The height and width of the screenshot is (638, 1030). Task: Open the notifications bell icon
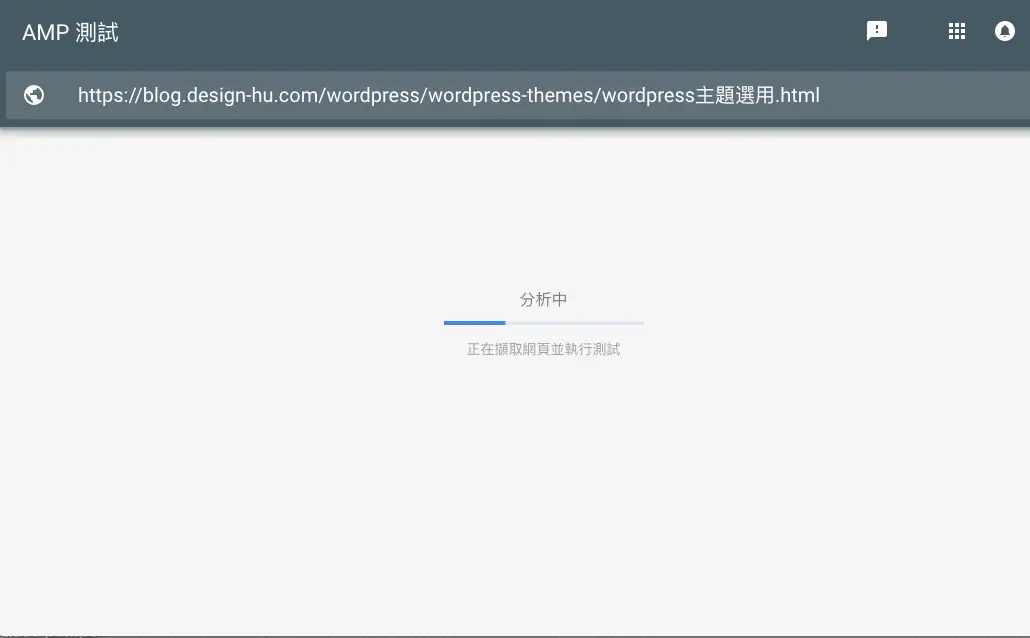point(1004,31)
